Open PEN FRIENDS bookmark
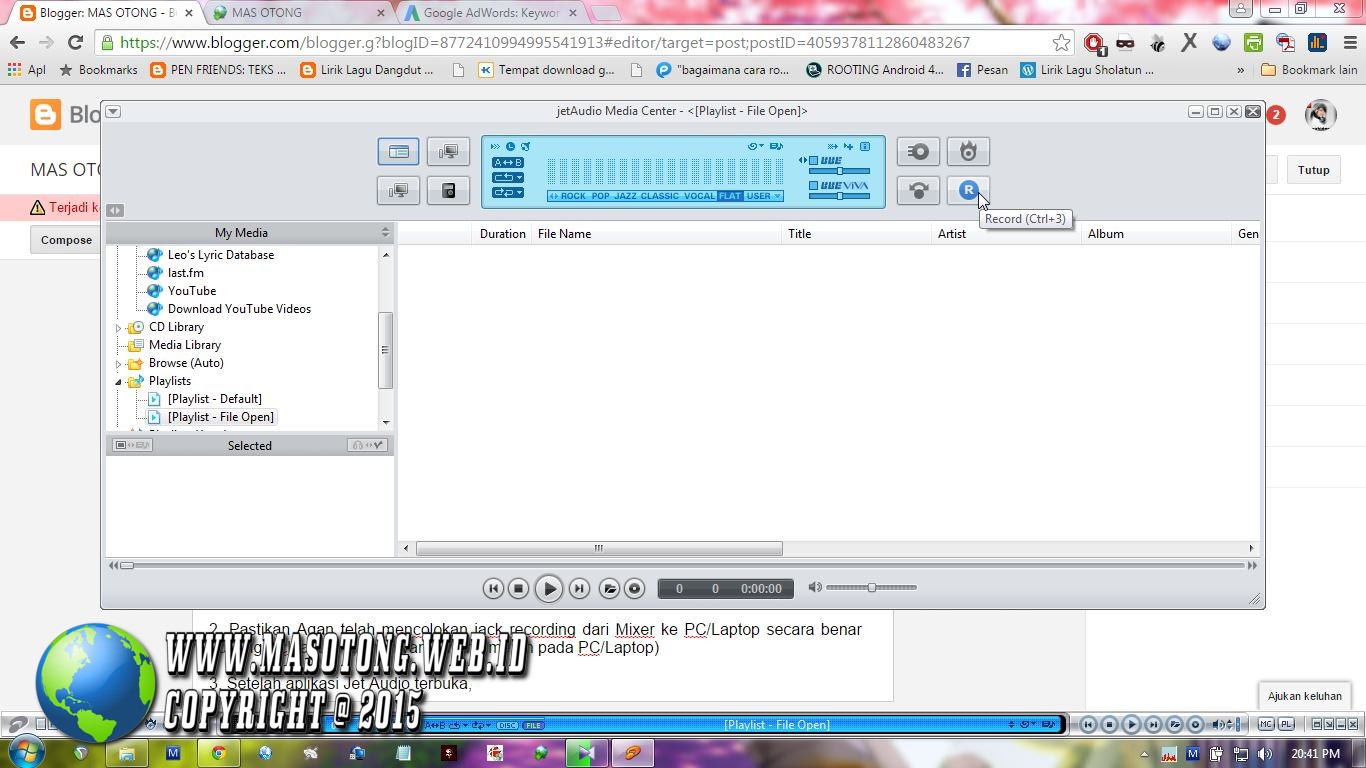This screenshot has height=768, width=1366. click(x=218, y=70)
